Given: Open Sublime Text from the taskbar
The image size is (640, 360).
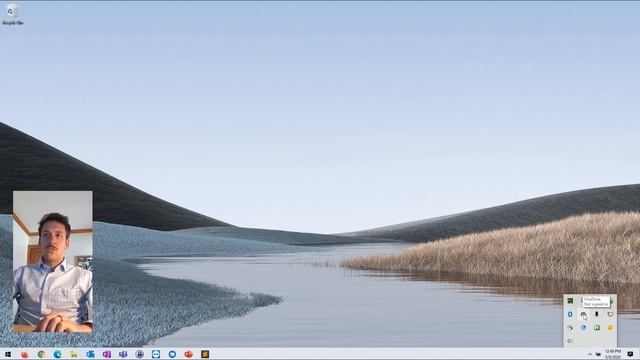Looking at the screenshot, I should 205,354.
